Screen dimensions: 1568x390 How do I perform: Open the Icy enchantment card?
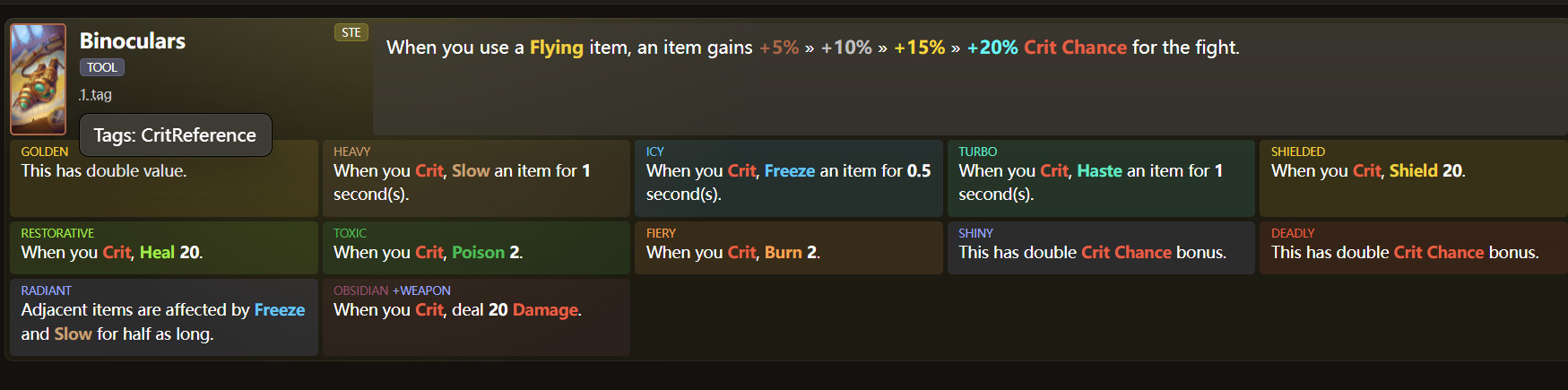pos(788,178)
